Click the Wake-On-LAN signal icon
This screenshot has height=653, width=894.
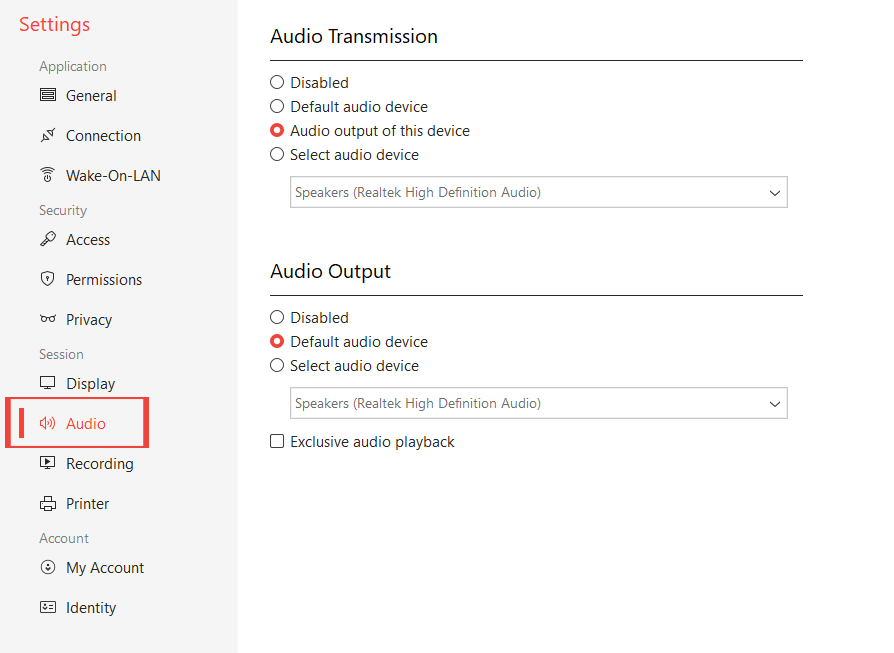pos(47,176)
